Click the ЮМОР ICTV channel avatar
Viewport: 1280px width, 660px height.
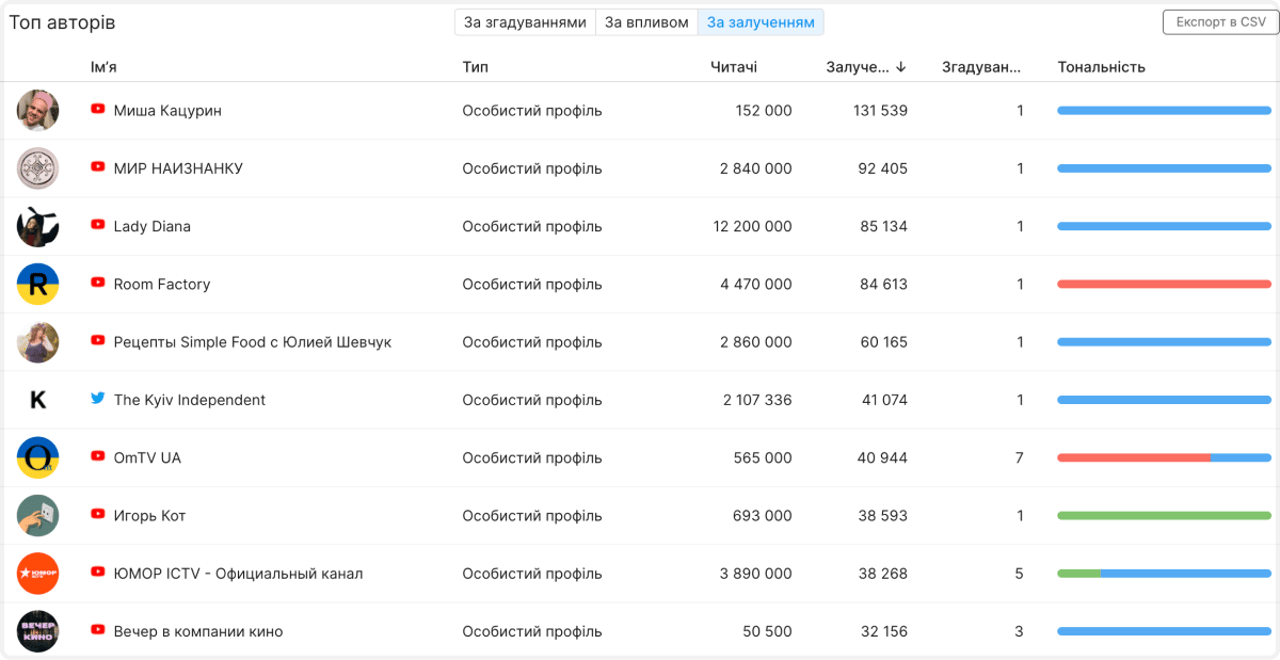coord(38,574)
